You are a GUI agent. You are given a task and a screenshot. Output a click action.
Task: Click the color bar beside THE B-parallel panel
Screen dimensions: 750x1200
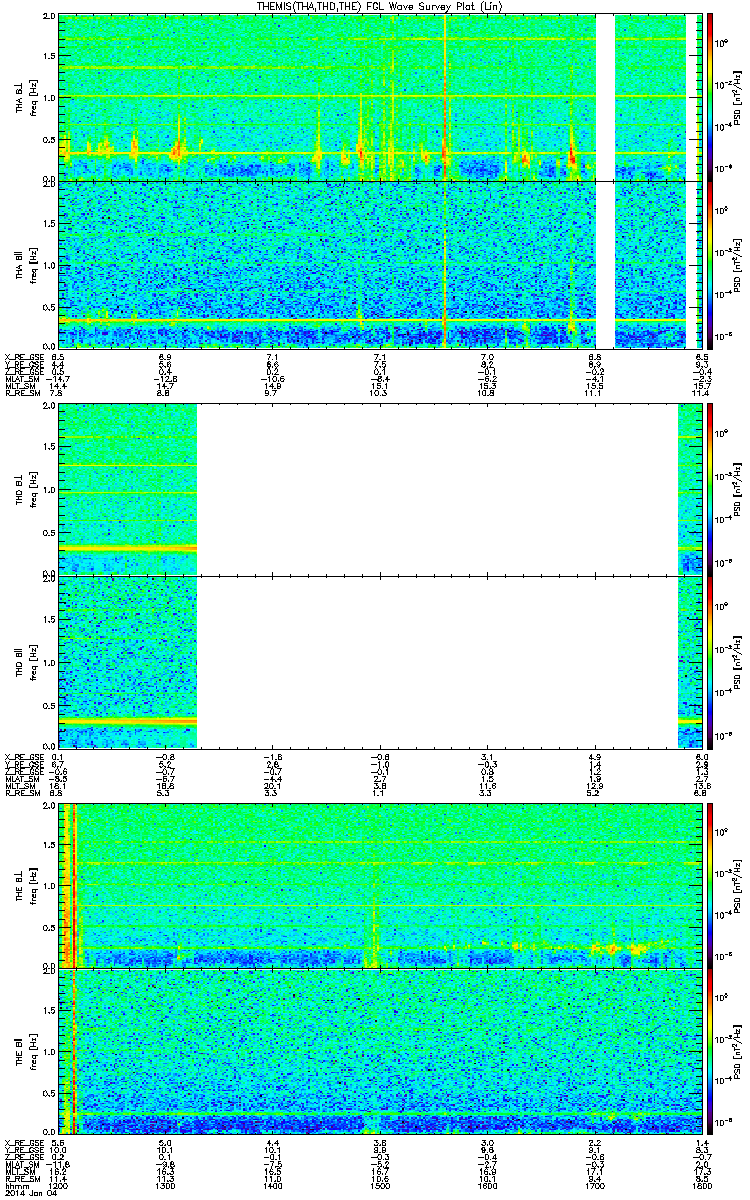tap(710, 1051)
